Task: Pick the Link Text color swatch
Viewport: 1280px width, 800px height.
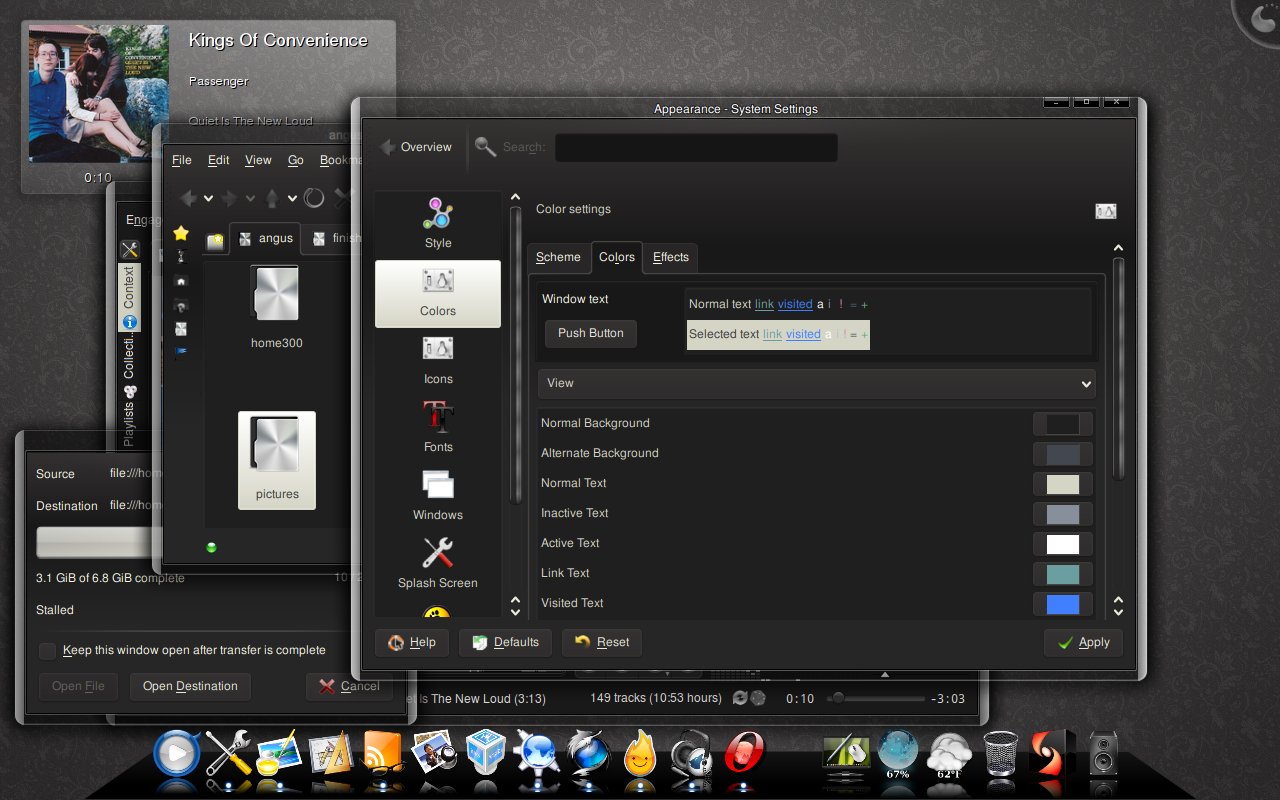Action: [x=1063, y=574]
